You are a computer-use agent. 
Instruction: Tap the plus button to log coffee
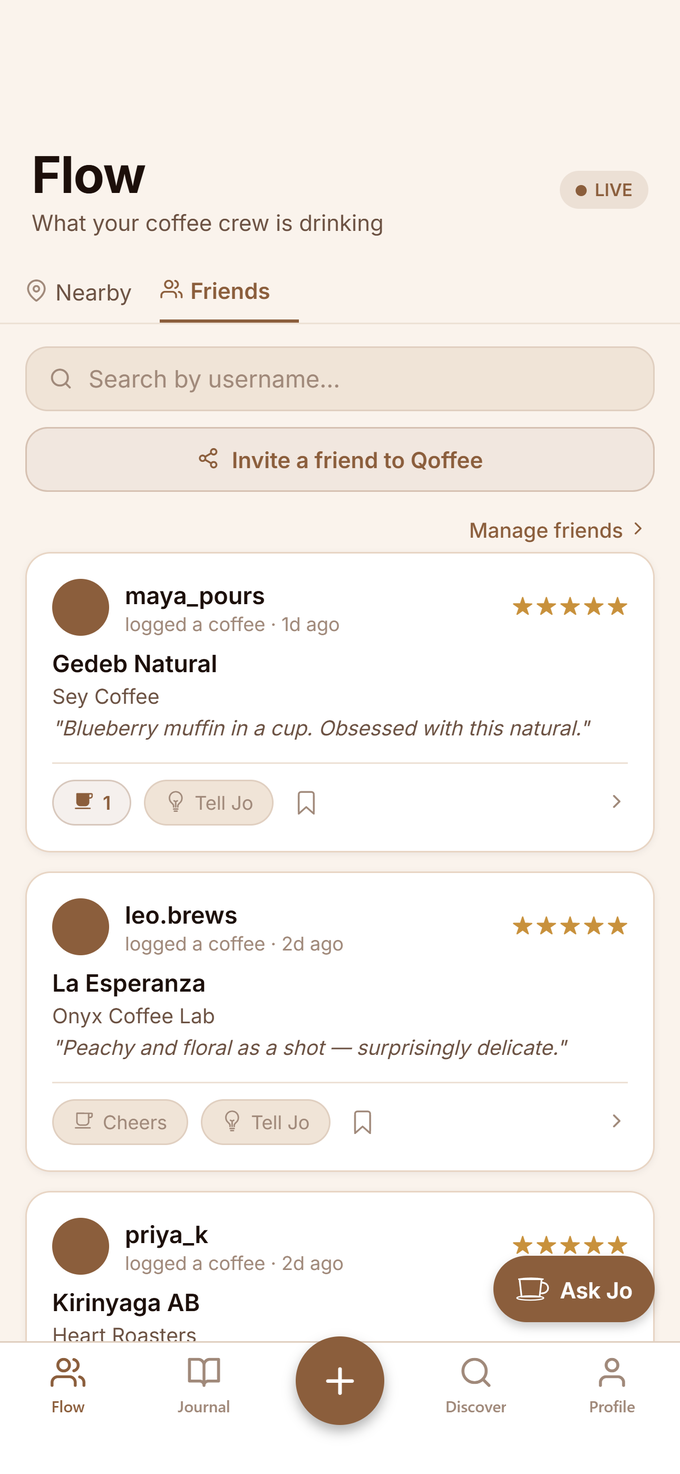[x=340, y=1381]
